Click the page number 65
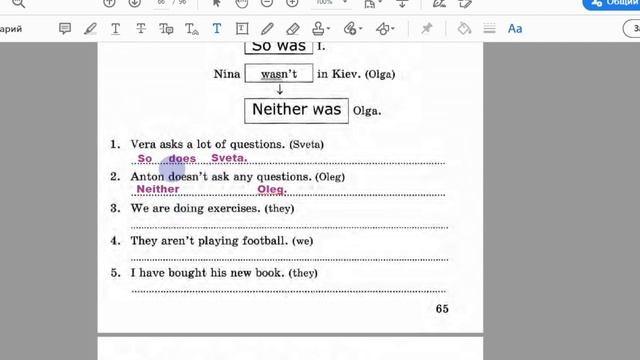The image size is (640, 360). click(x=442, y=309)
